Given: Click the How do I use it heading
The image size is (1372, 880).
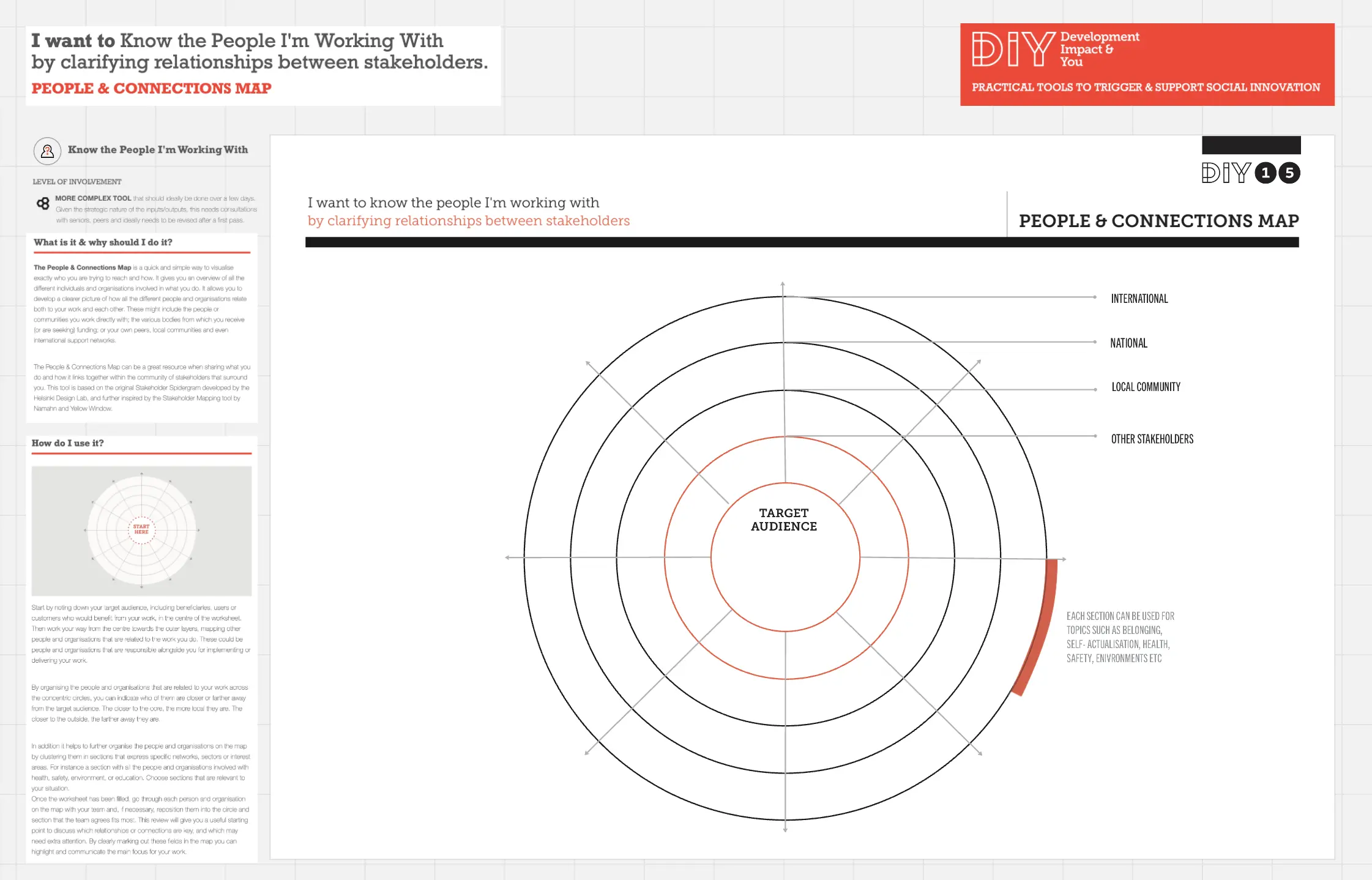Looking at the screenshot, I should pos(67,443).
